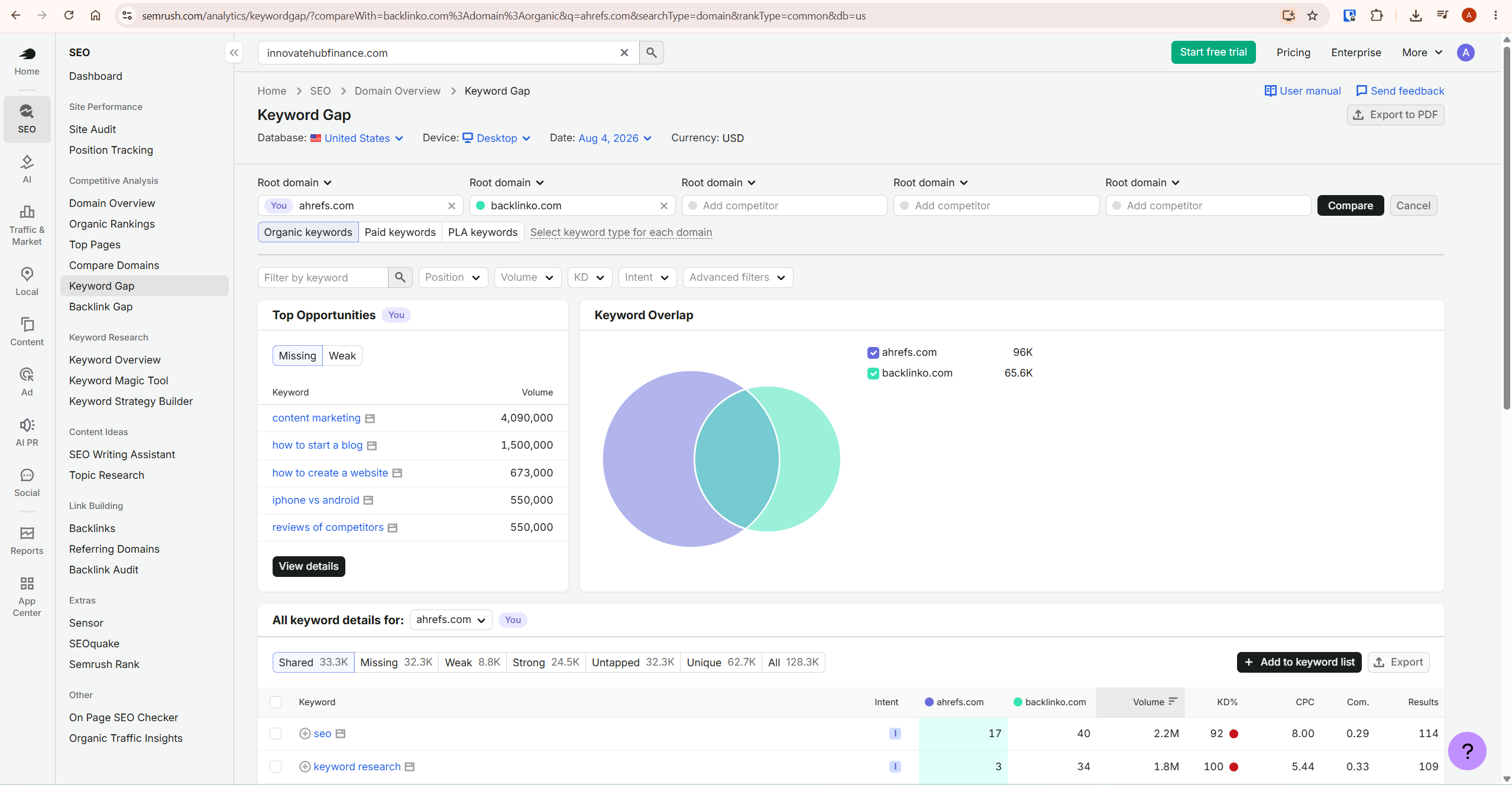Open SERP icon next to iphone vs android

pos(368,501)
